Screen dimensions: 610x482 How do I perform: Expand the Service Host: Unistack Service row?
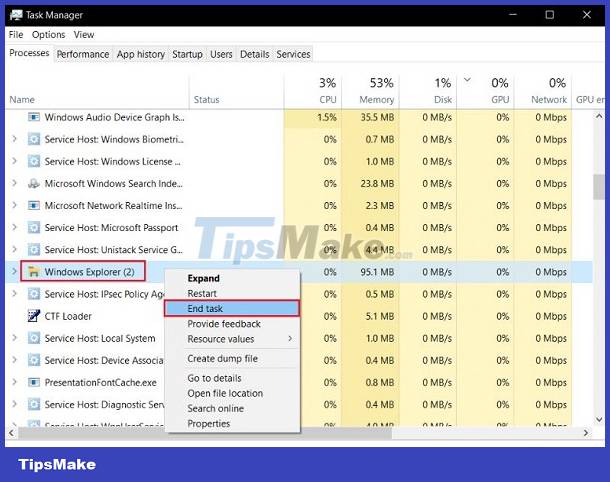14,249
